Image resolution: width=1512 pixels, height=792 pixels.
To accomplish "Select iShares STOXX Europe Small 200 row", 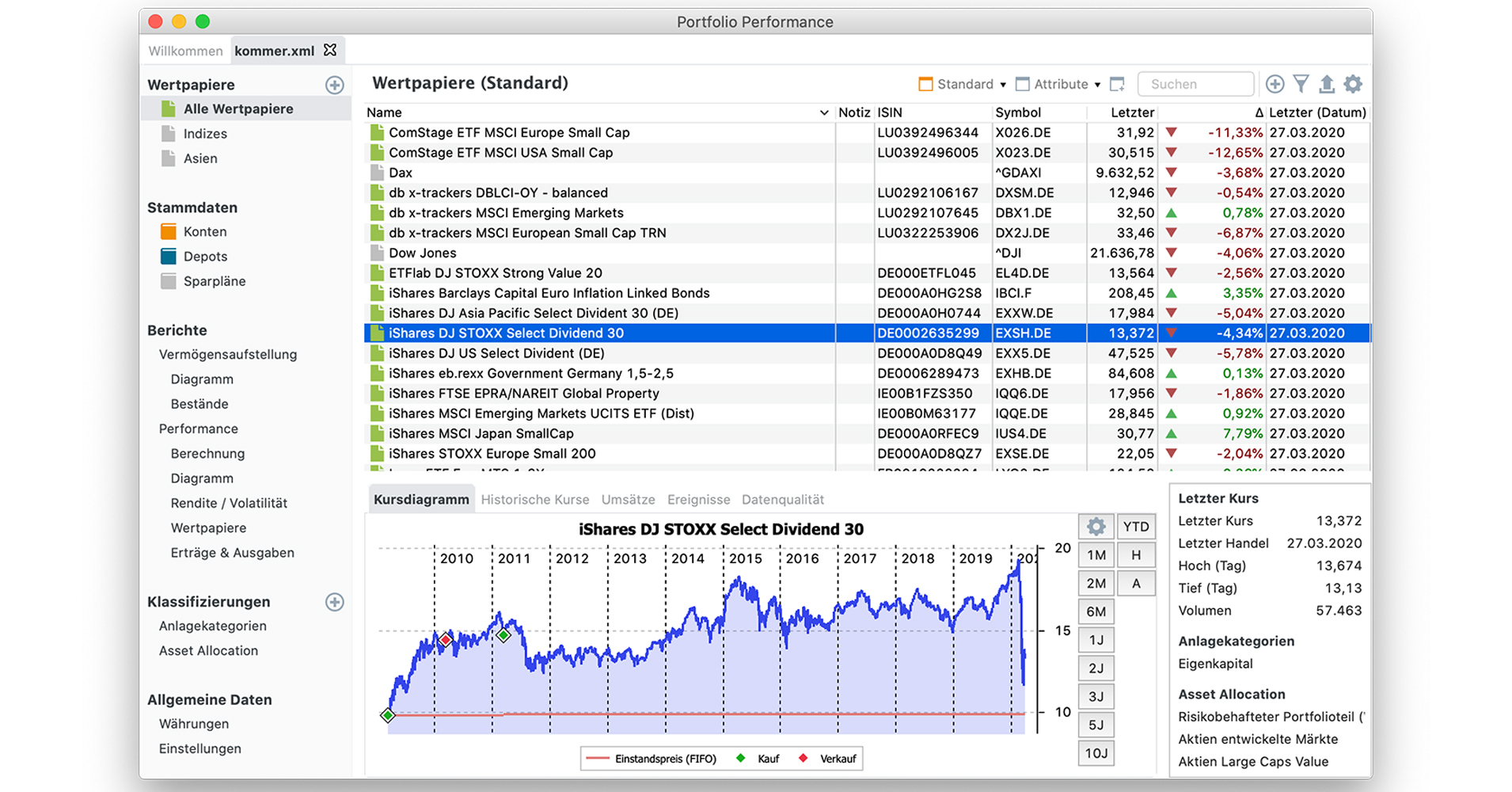I will 867,454.
